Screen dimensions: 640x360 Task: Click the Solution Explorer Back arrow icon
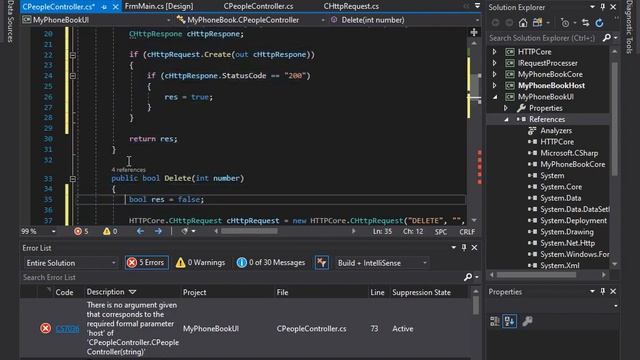click(x=496, y=23)
